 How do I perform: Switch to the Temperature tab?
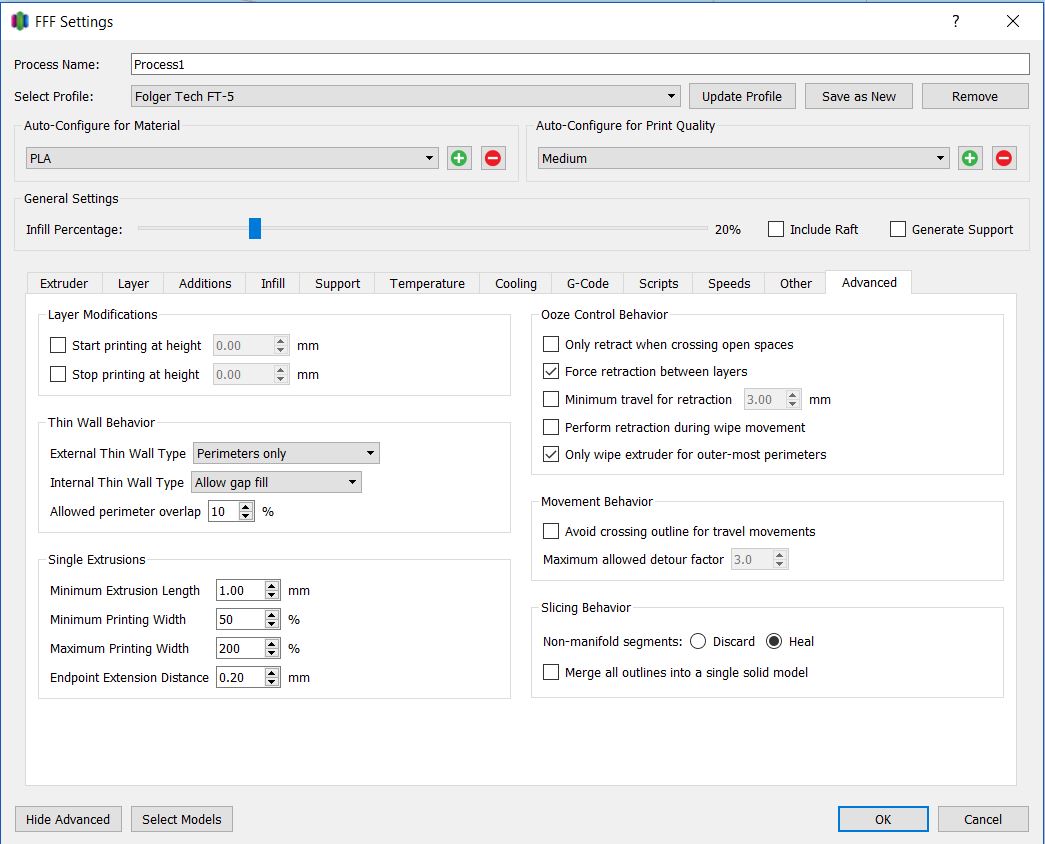pos(427,283)
